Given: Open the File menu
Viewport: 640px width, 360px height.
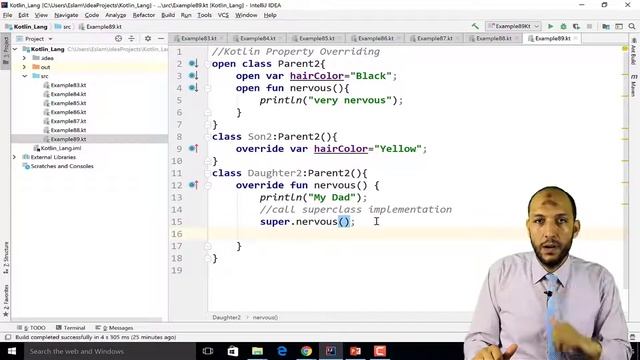Looking at the screenshot, I should pyautogui.click(x=7, y=15).
